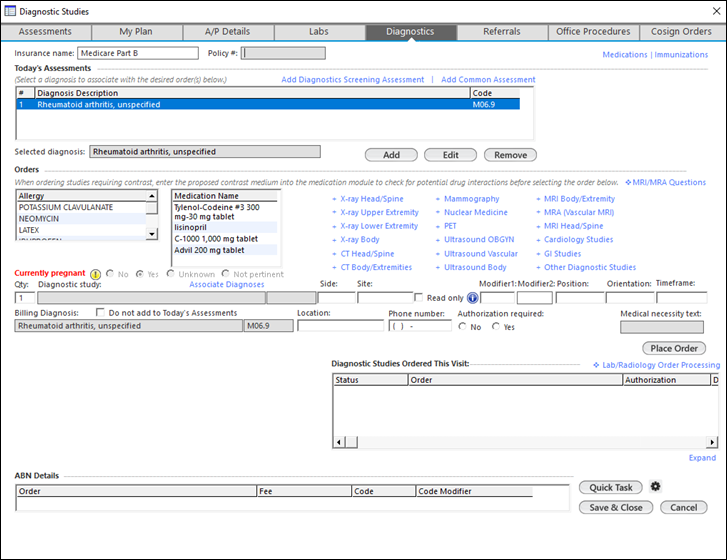Click the Expand link under ordered studies
The height and width of the screenshot is (560, 727).
pyautogui.click(x=702, y=458)
